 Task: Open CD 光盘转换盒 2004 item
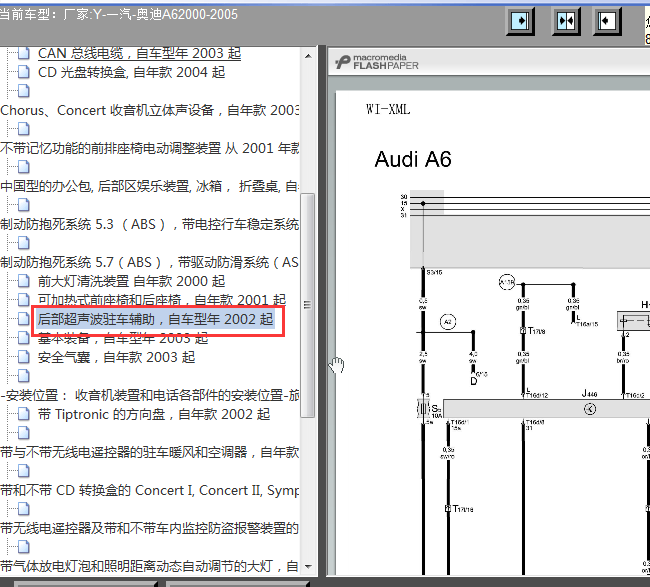(131, 72)
